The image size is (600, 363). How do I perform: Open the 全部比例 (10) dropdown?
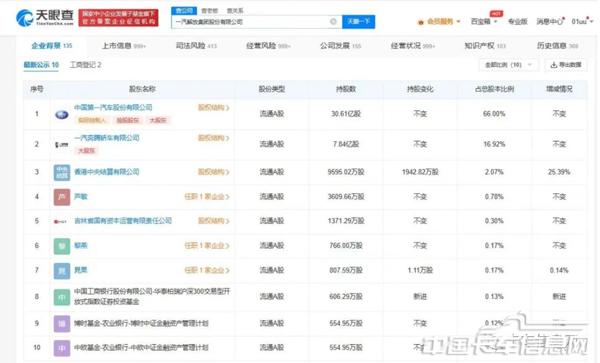pyautogui.click(x=508, y=65)
